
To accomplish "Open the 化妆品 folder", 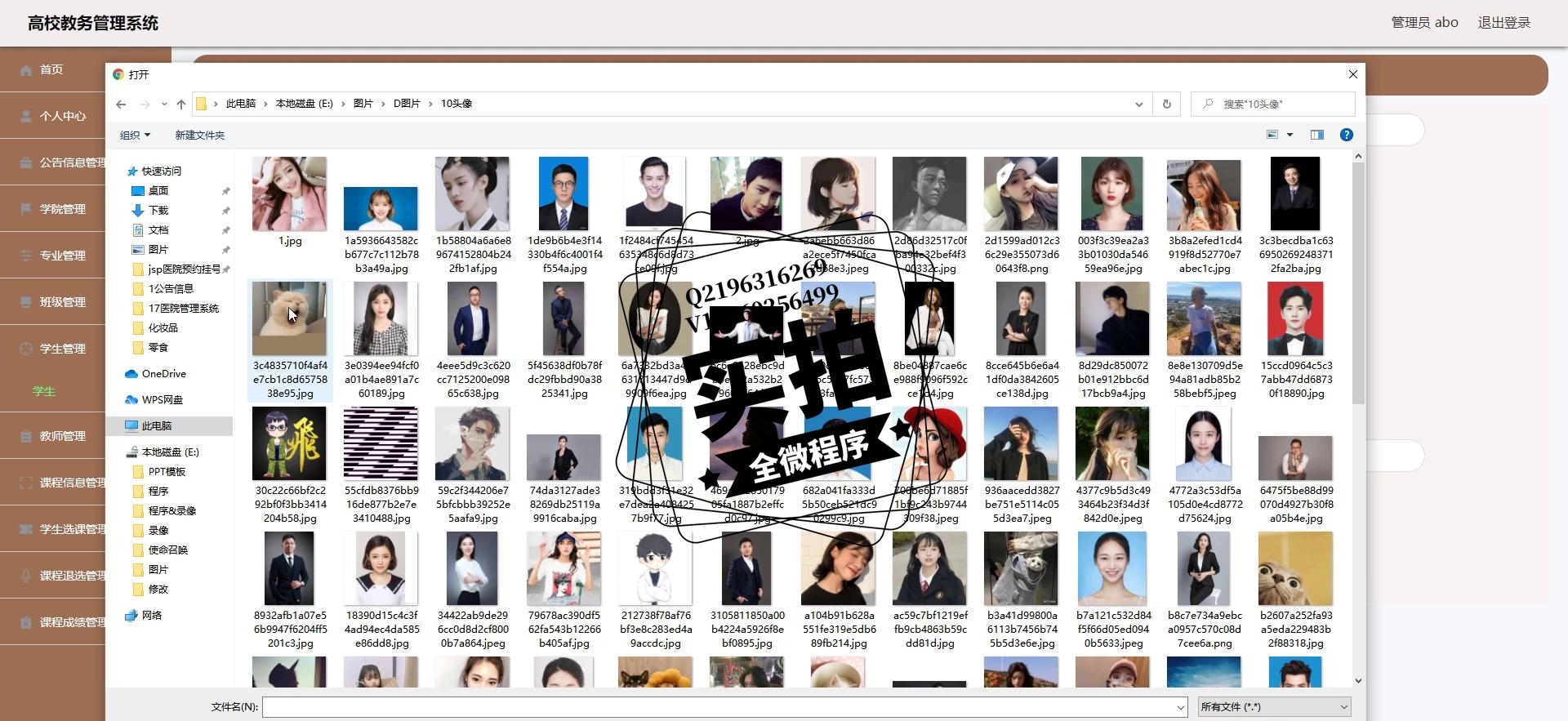I will (163, 327).
